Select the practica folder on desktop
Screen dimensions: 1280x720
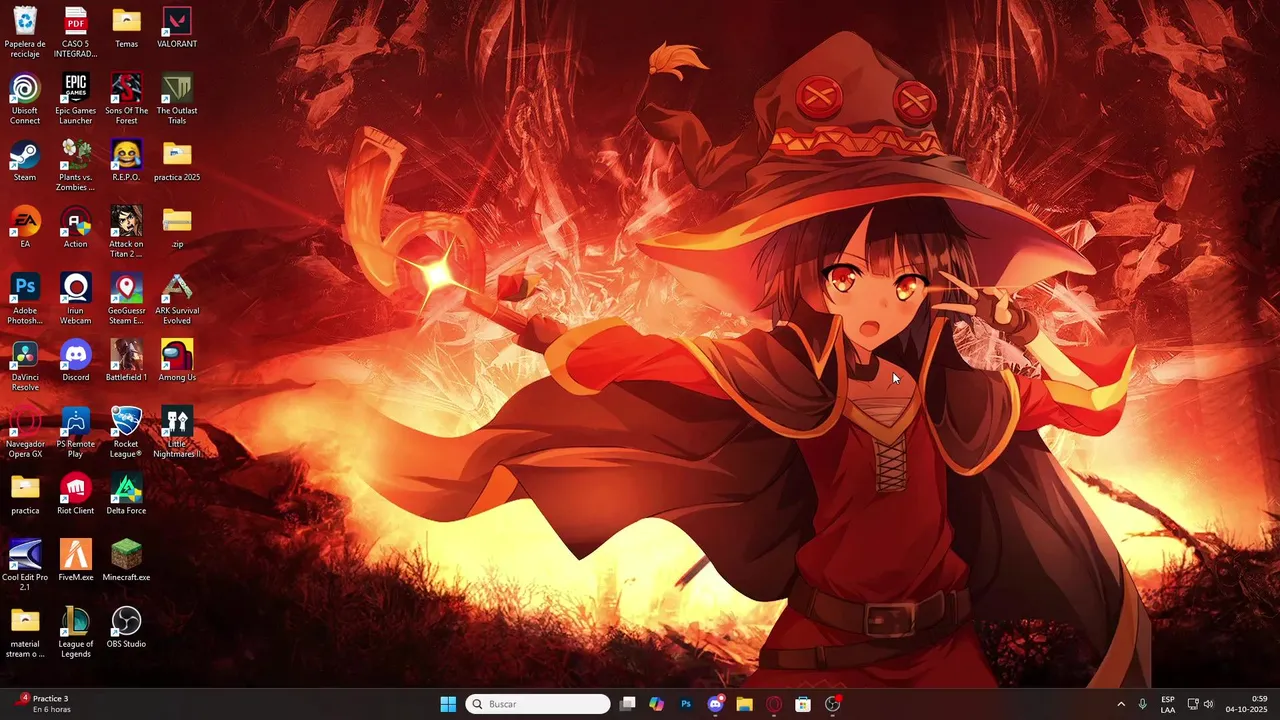(x=25, y=493)
